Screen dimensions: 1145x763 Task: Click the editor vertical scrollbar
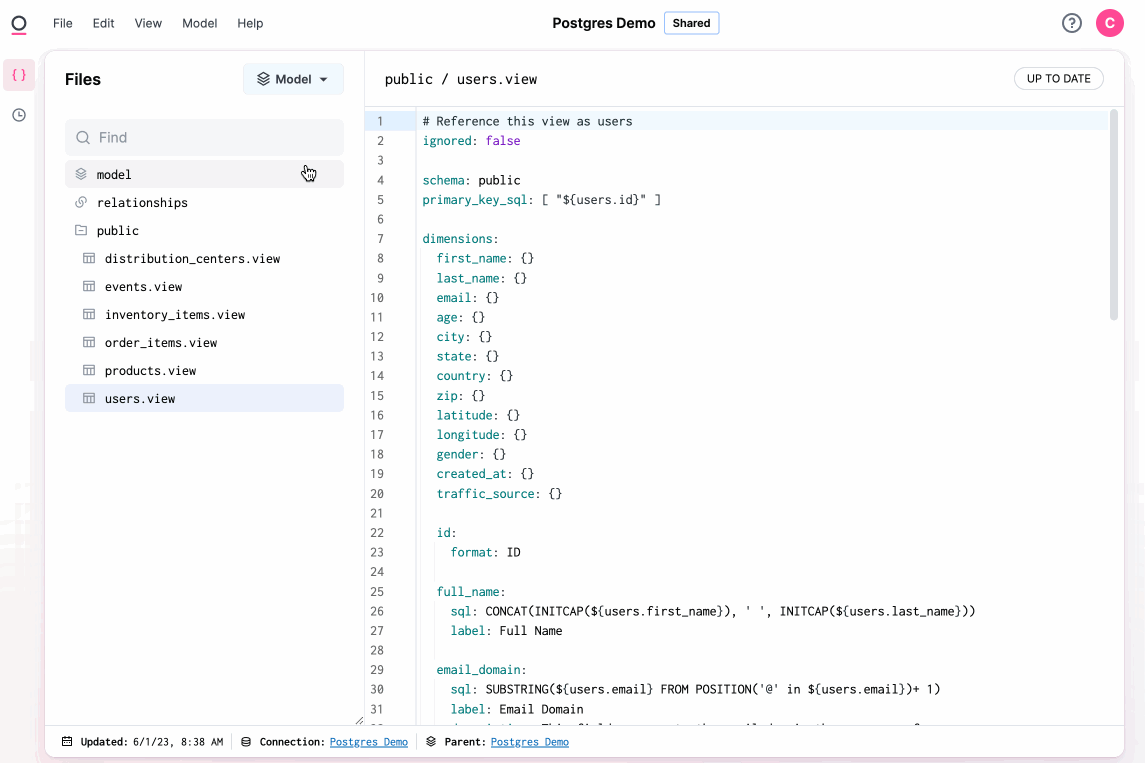[x=1113, y=215]
